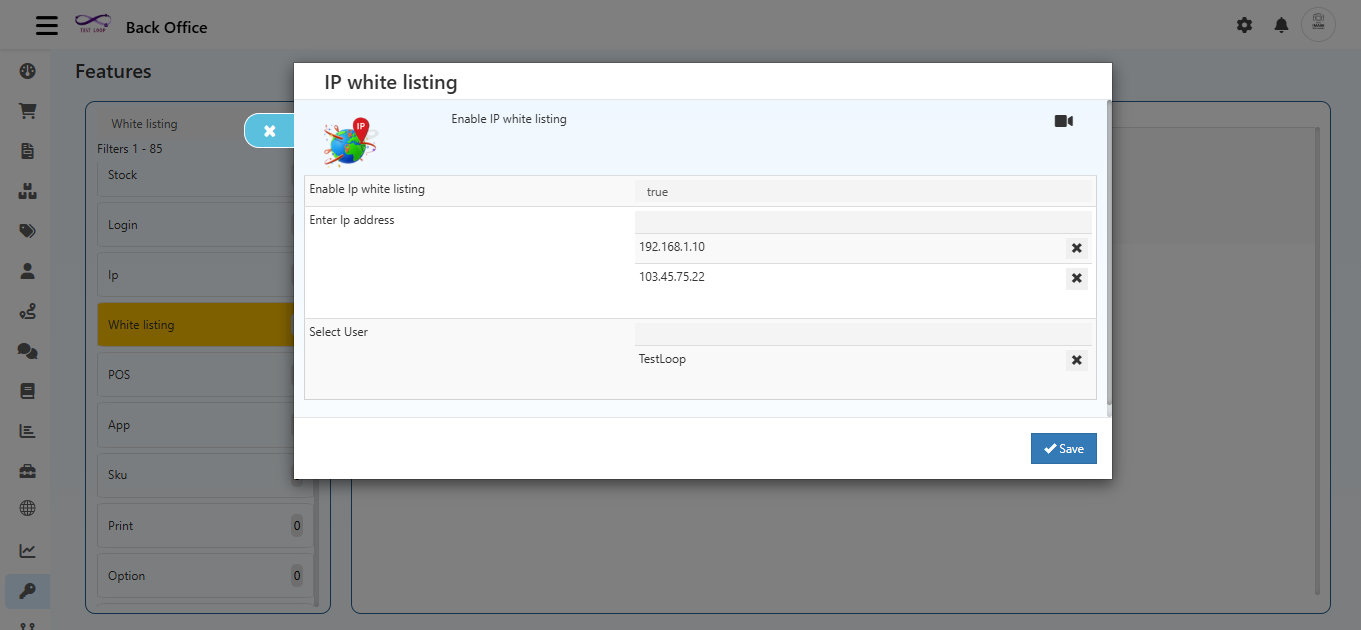Viewport: 1361px width, 630px height.
Task: Click the briefcase icon in sidebar
Action: pyautogui.click(x=27, y=470)
